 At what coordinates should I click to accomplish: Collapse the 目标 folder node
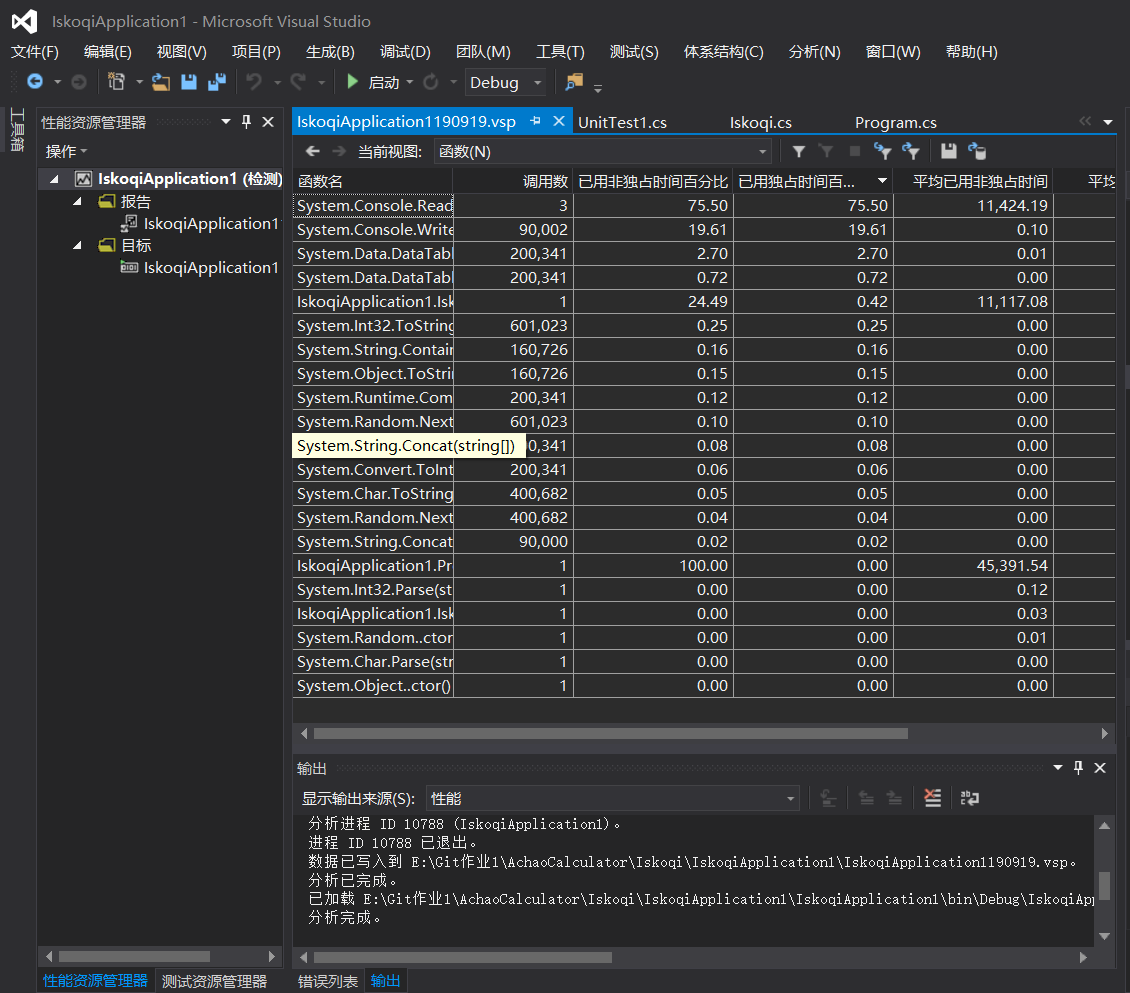[78, 245]
